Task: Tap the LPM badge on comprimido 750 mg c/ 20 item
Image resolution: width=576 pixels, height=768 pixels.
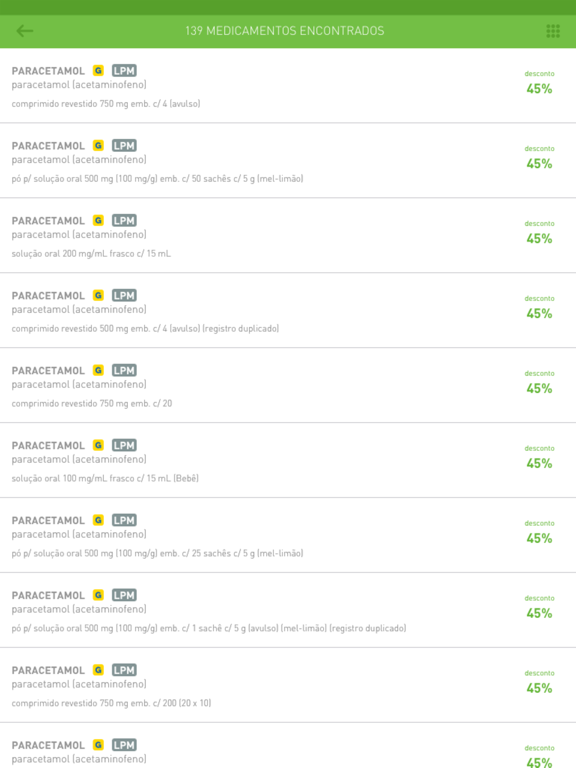Action: coord(124,370)
